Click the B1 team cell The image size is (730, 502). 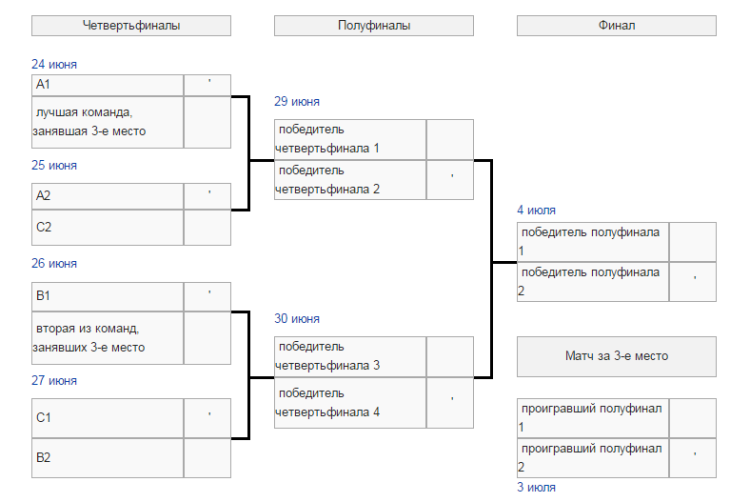tap(107, 296)
